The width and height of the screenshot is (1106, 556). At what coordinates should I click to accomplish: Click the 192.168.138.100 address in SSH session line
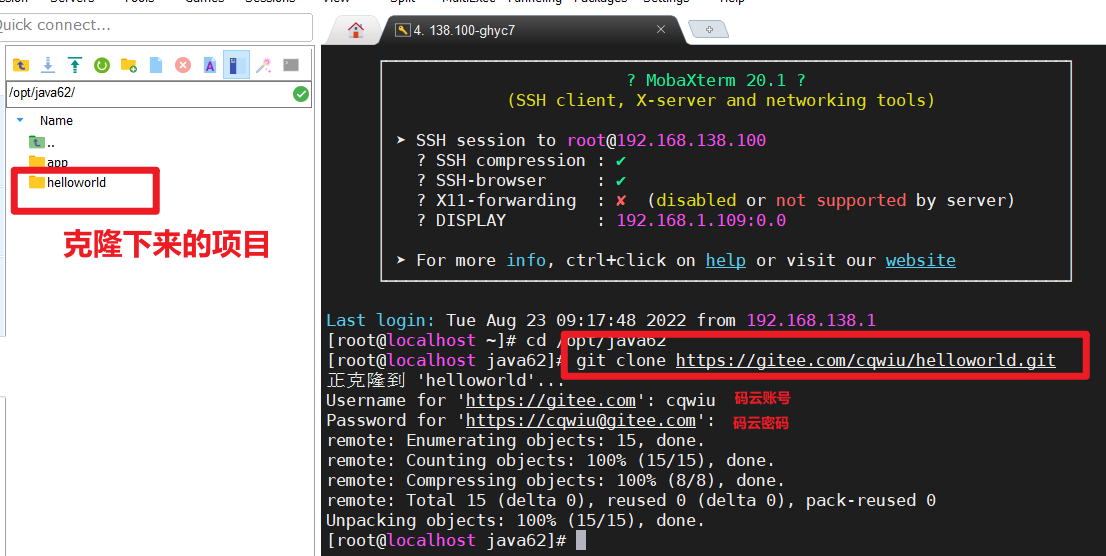click(x=691, y=140)
